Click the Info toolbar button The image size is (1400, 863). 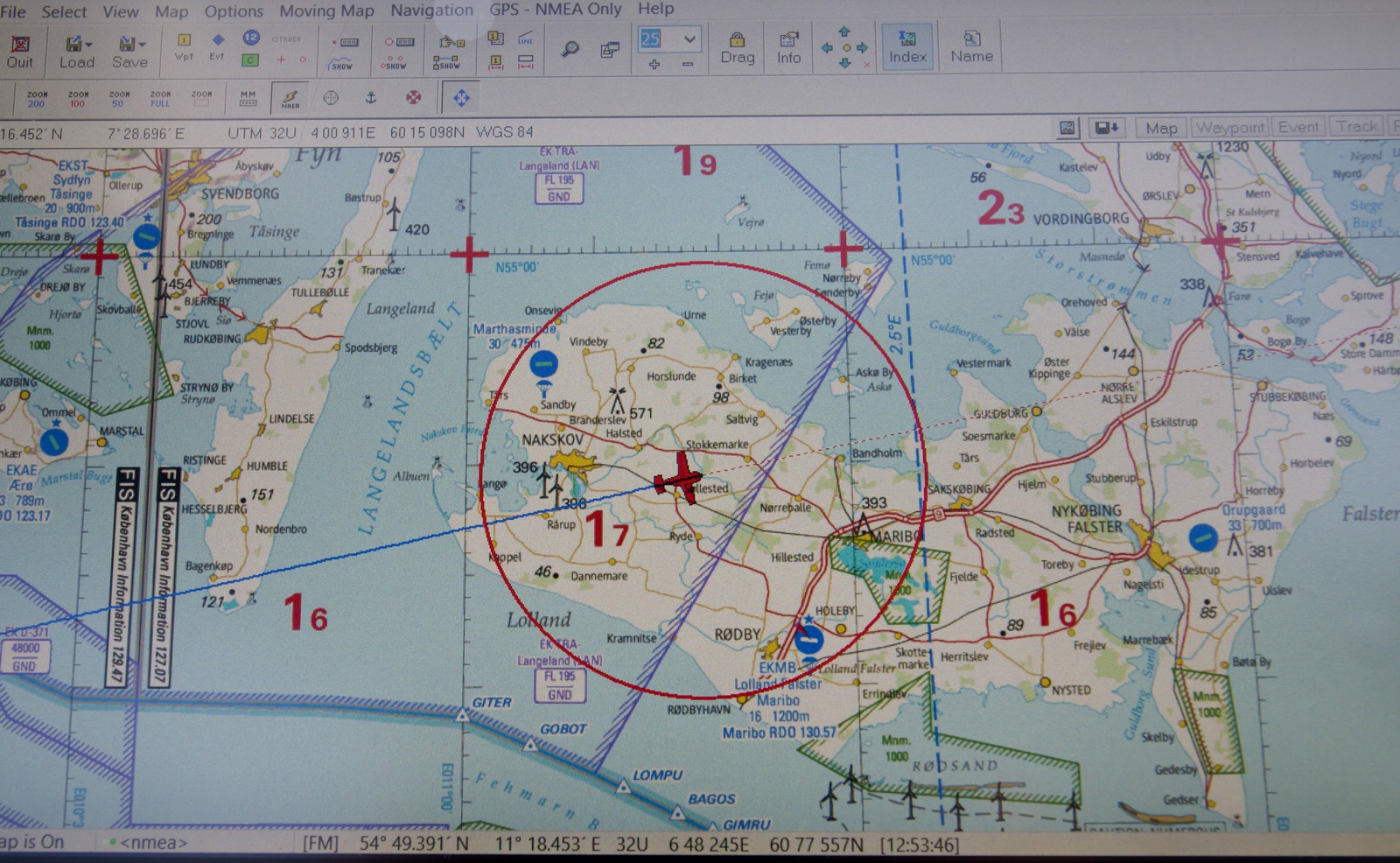788,49
